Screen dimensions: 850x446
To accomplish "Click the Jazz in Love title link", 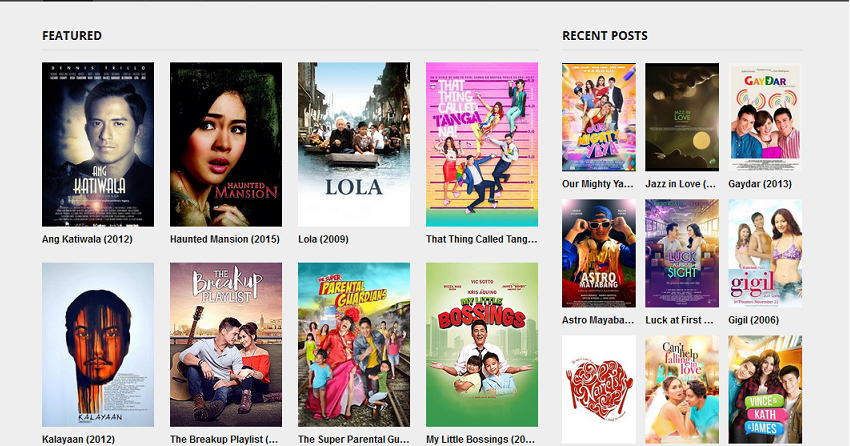I will coord(681,184).
